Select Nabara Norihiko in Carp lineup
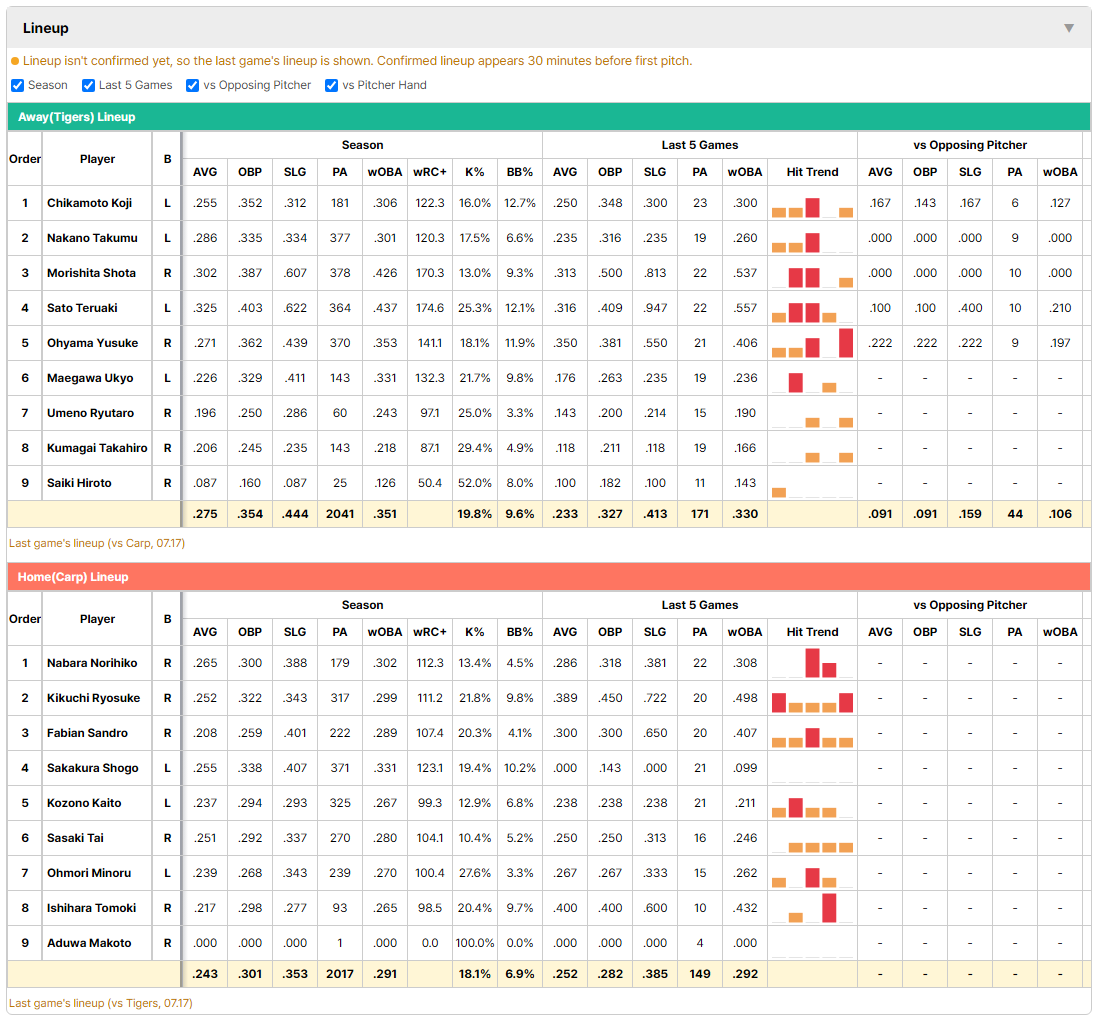This screenshot has width=1098, height=1021. pos(92,663)
